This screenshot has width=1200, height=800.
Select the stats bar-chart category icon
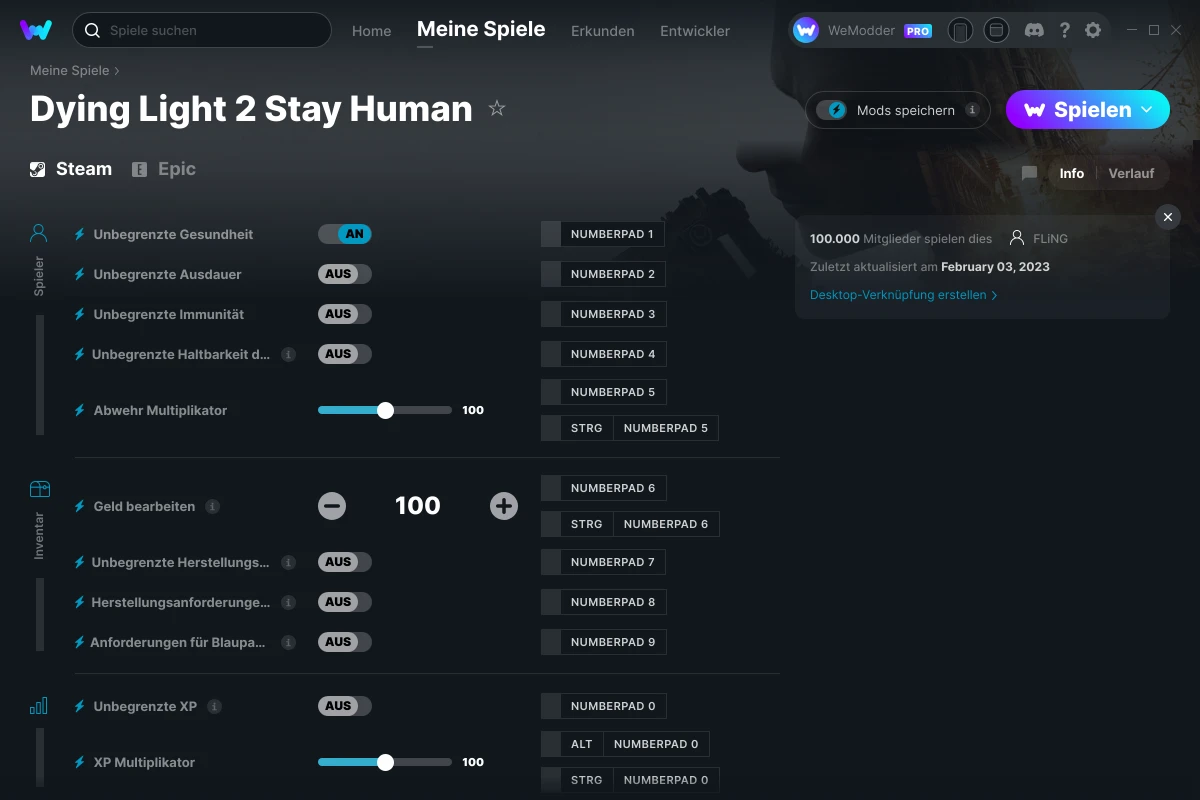pos(39,706)
